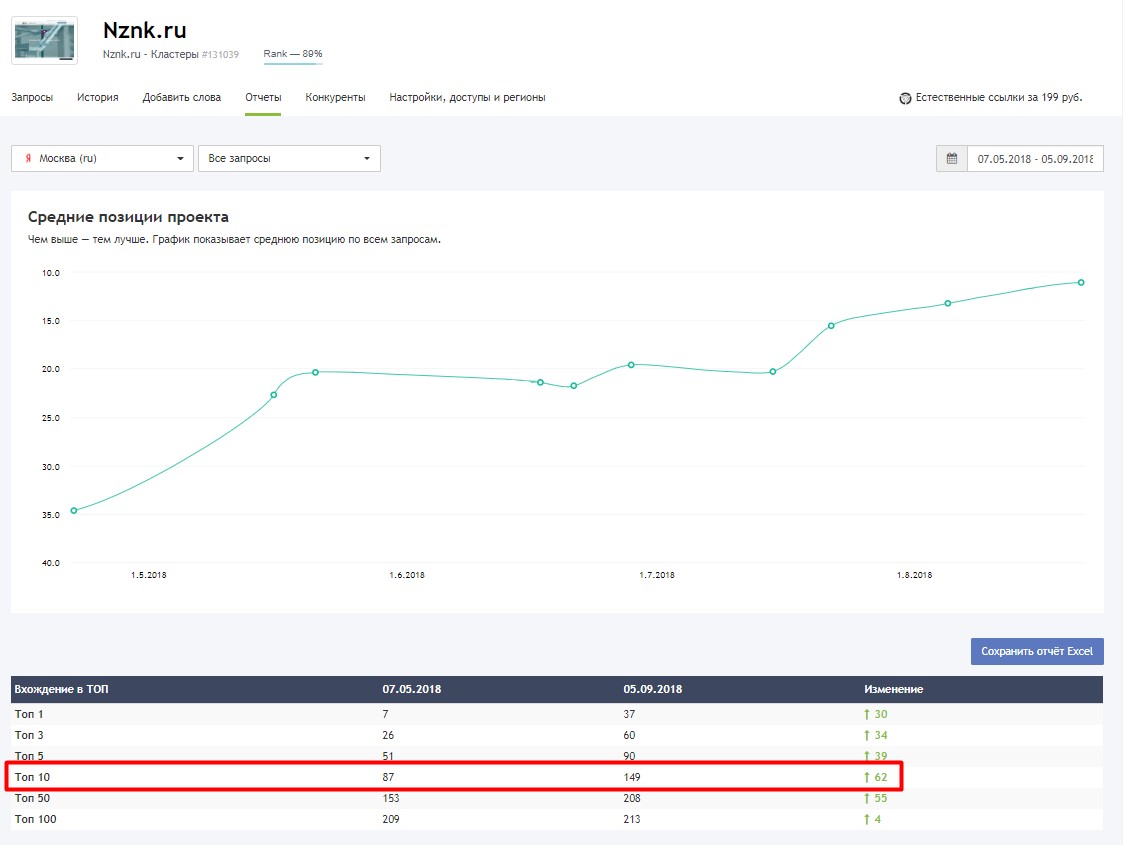Open the Москва (ru) region dropdown
Image resolution: width=1123 pixels, height=845 pixels.
coord(102,158)
